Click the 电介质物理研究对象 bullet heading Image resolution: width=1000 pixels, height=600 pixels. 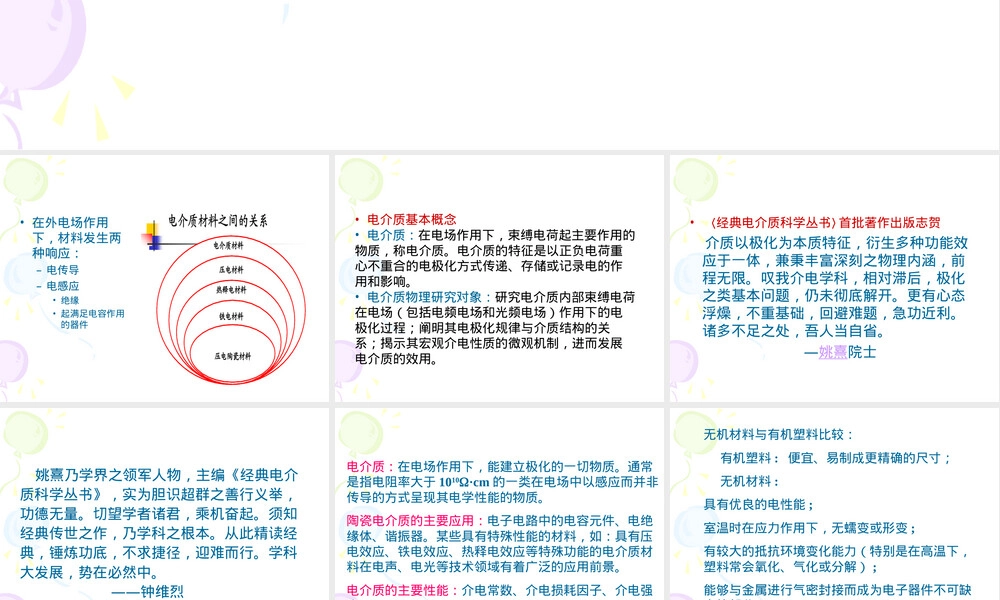[x=424, y=297]
